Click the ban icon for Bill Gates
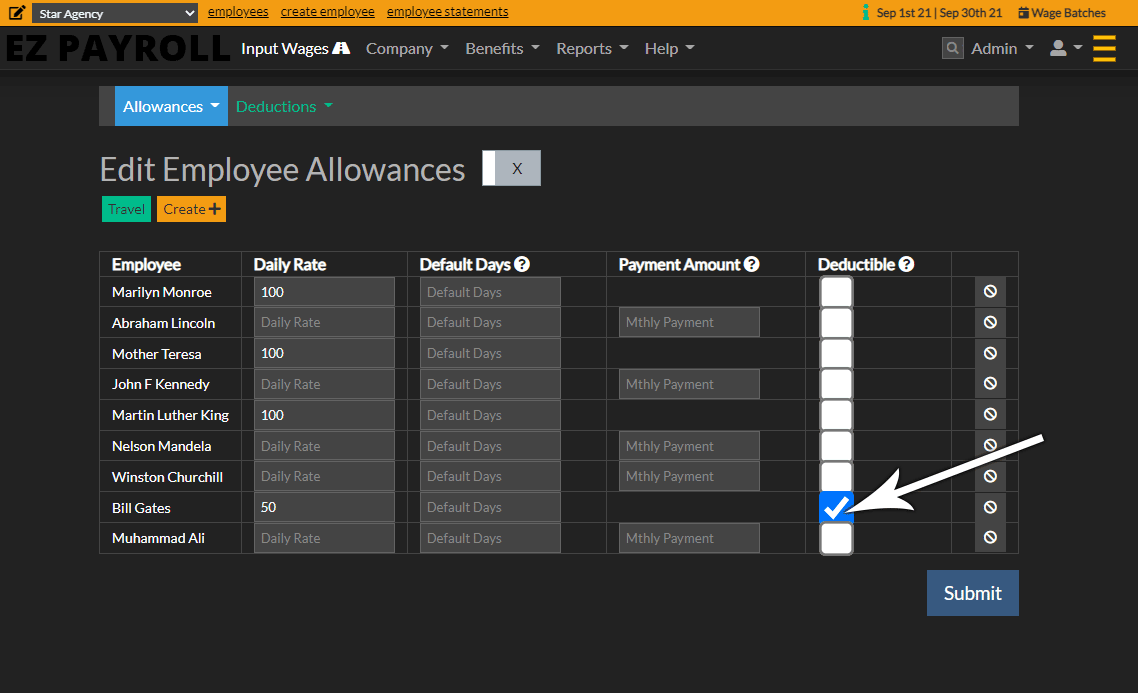The image size is (1138, 693). tap(990, 507)
